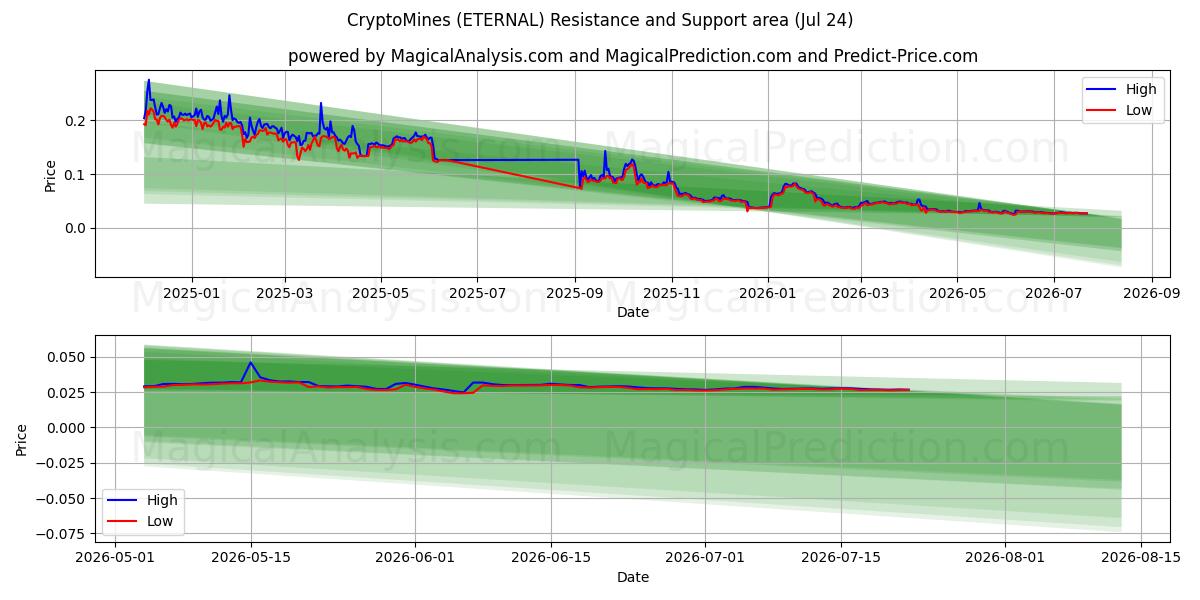Click the '2025-09' date tick label
Viewport: 1200px width, 600px height.
[x=575, y=293]
